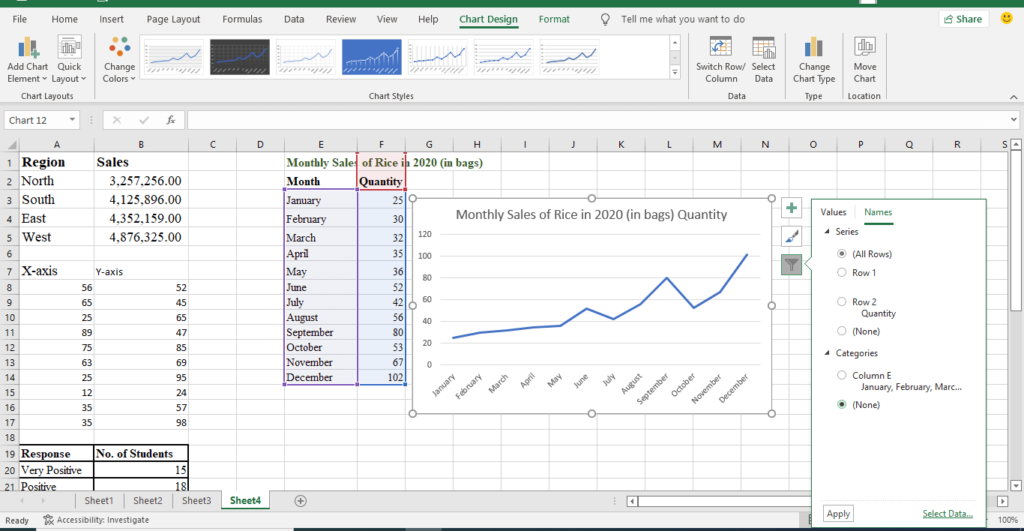The width and height of the screenshot is (1024, 531).
Task: Click the Insert Function fx icon
Action: click(170, 120)
